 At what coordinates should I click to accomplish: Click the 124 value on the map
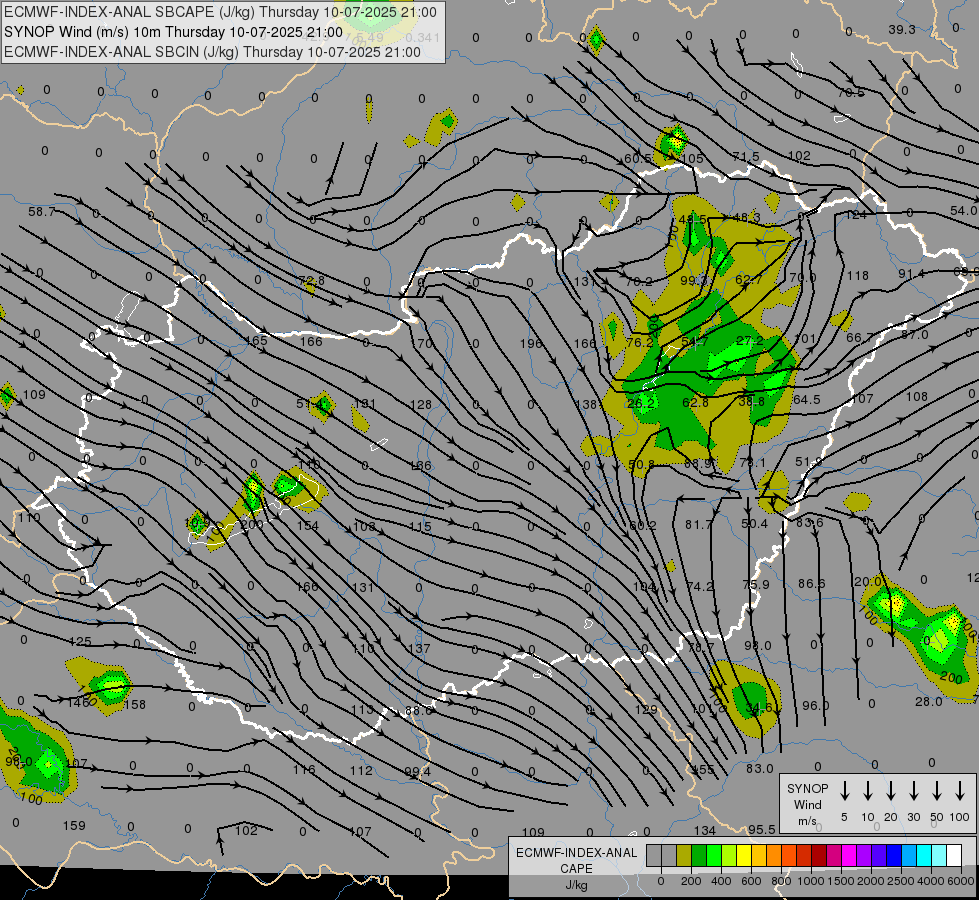click(856, 215)
